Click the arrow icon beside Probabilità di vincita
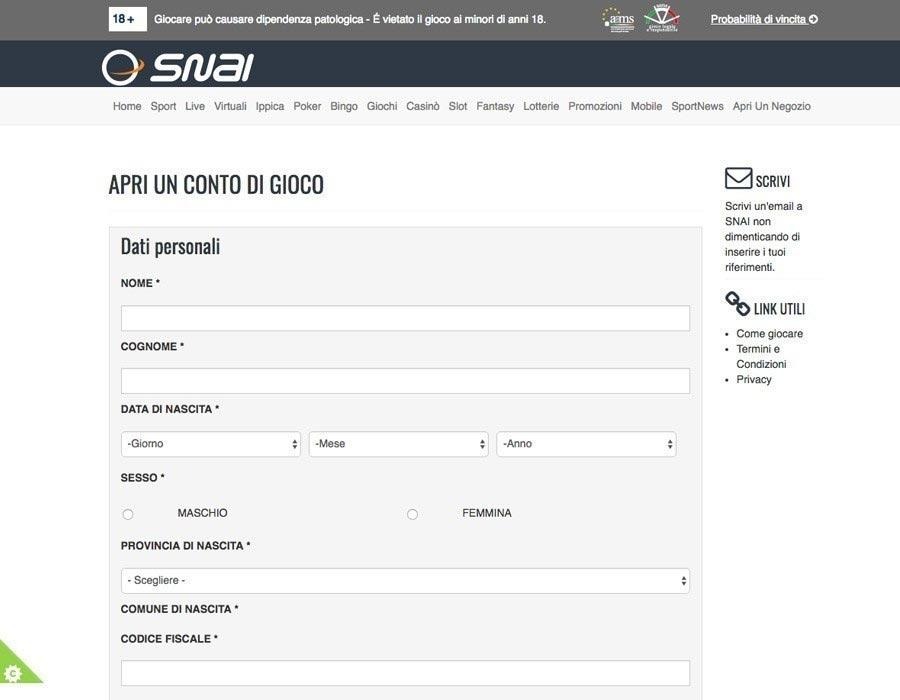The image size is (900, 700). coord(812,17)
